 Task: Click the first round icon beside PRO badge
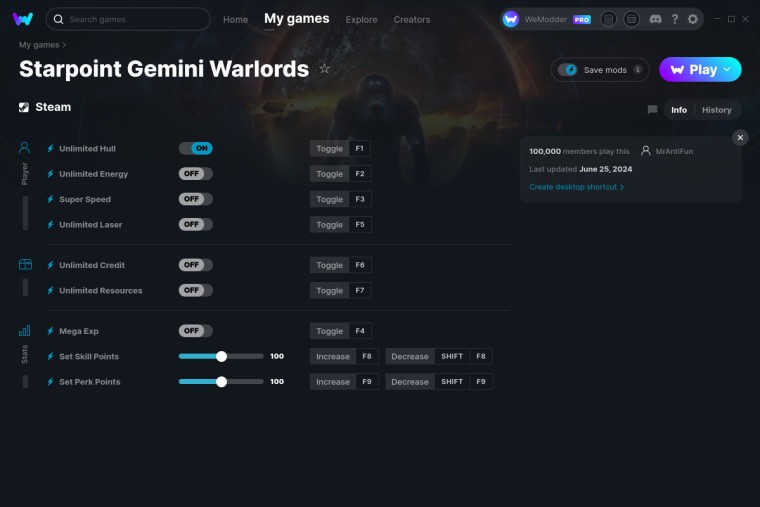pyautogui.click(x=608, y=19)
